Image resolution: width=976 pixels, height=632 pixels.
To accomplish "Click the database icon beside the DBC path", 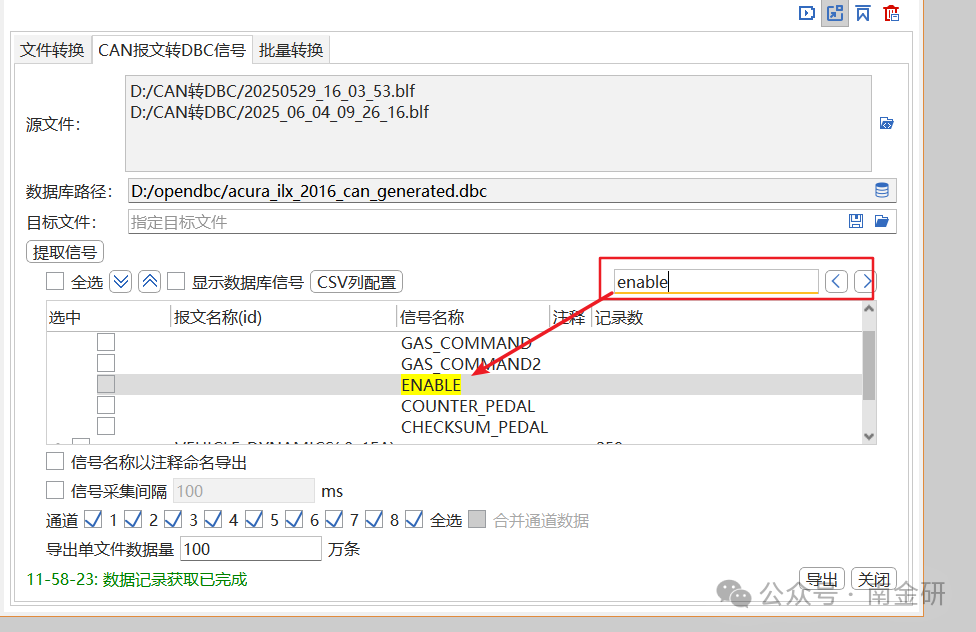I will [x=881, y=190].
